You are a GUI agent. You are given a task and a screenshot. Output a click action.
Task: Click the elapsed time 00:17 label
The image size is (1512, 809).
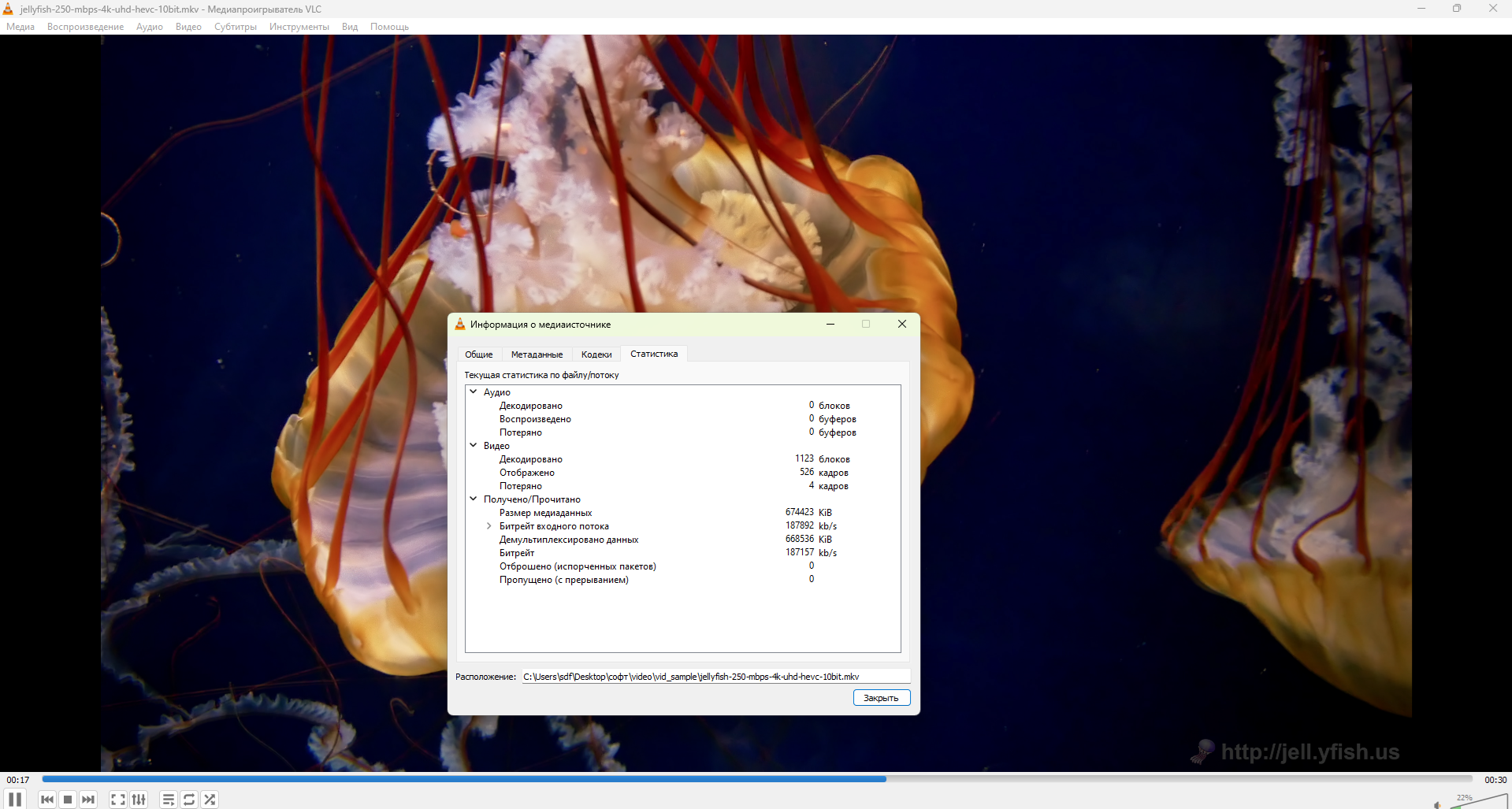click(x=18, y=780)
